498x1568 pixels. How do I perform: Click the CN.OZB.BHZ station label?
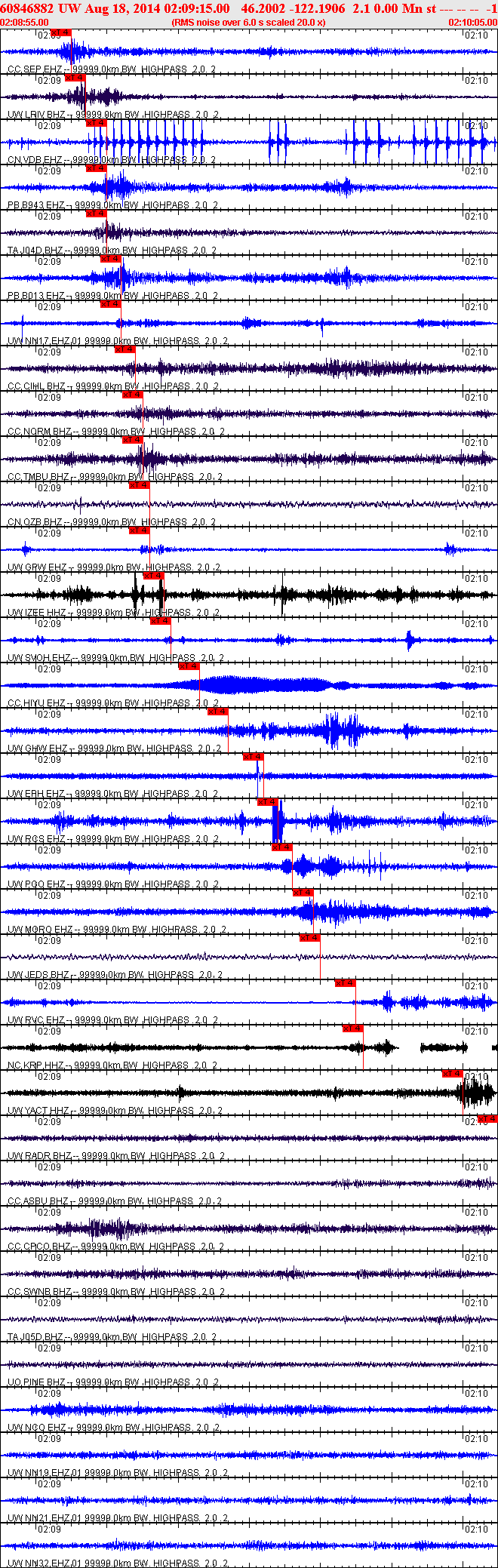coord(35,522)
